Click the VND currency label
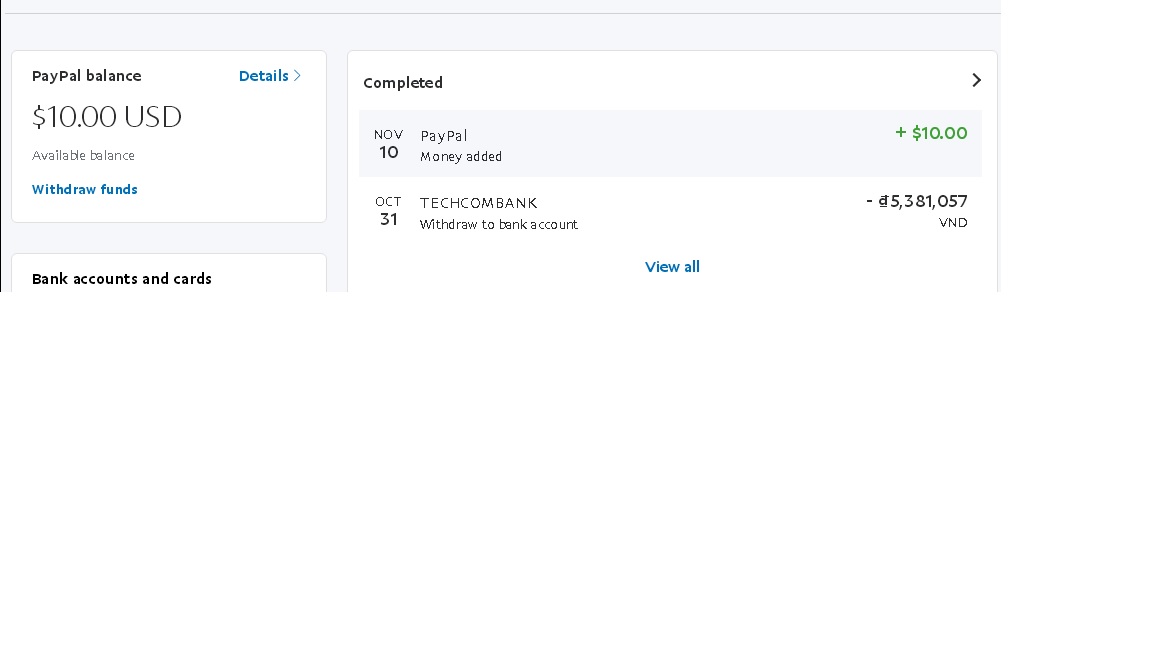 click(953, 223)
